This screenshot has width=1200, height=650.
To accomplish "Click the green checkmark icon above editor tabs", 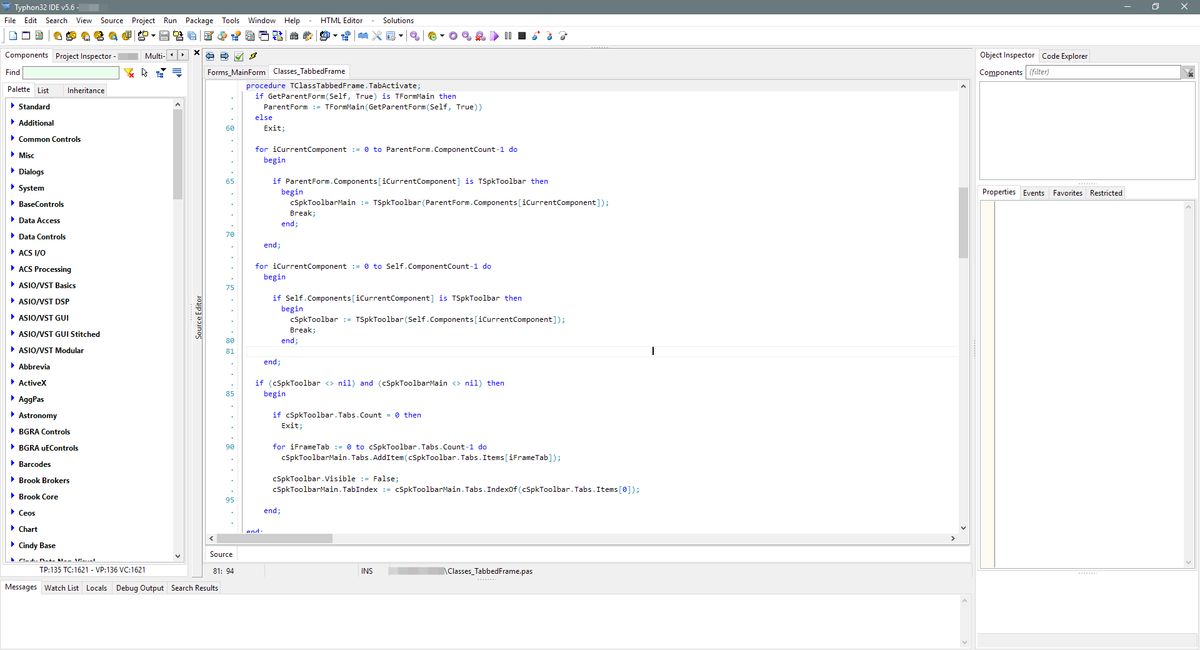I will coord(239,55).
